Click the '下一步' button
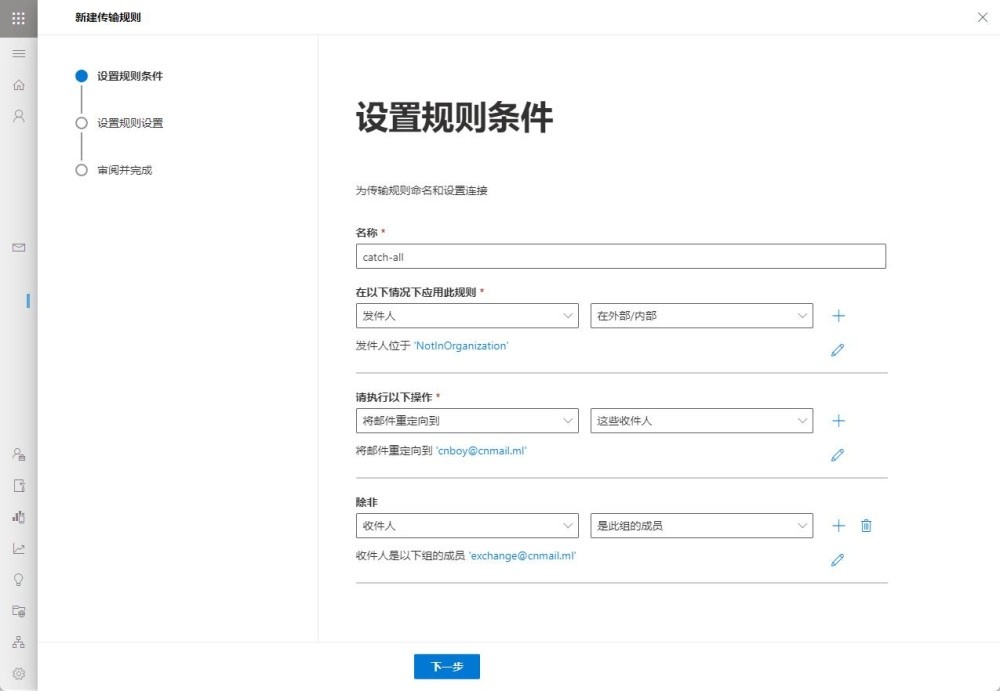1000x691 pixels. [446, 667]
